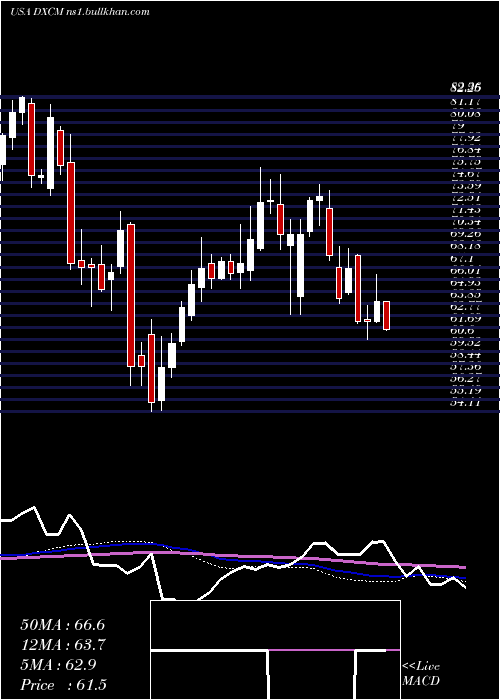Click the 56.27 price axis label
The height and width of the screenshot is (700, 500).
[465, 379]
